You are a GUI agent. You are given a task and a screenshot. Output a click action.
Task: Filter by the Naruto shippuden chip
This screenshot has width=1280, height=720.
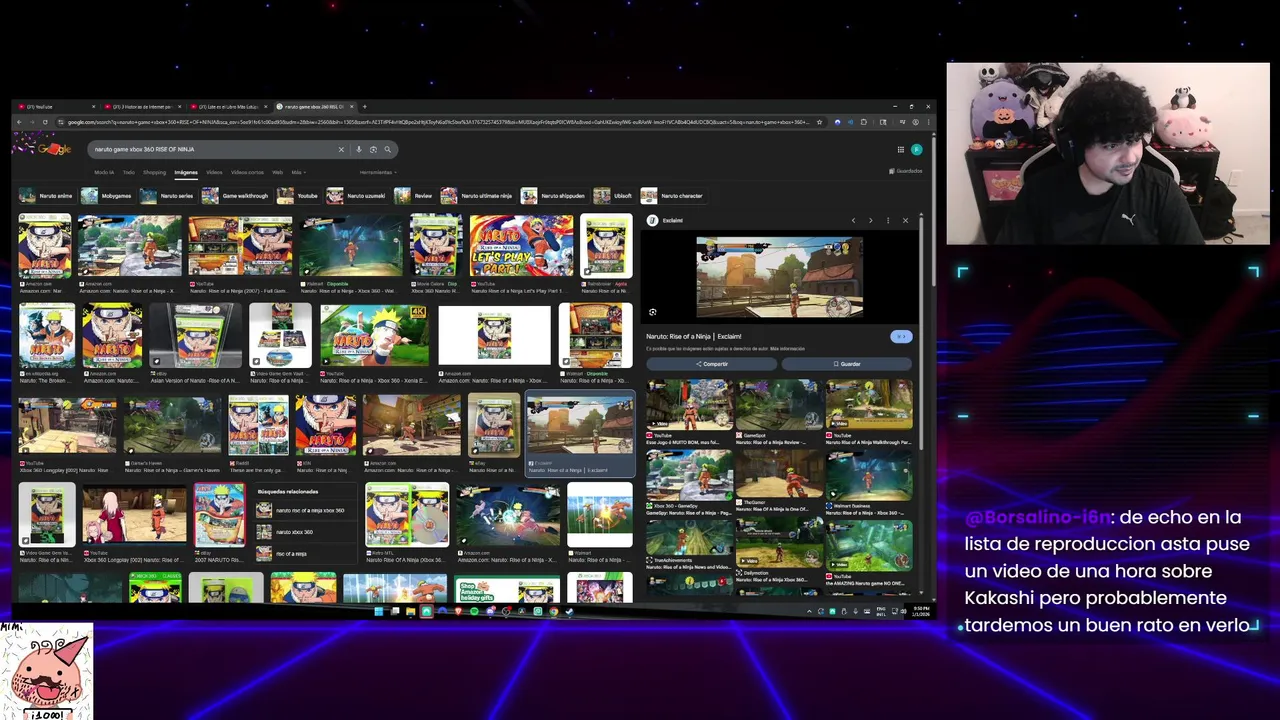pyautogui.click(x=554, y=196)
